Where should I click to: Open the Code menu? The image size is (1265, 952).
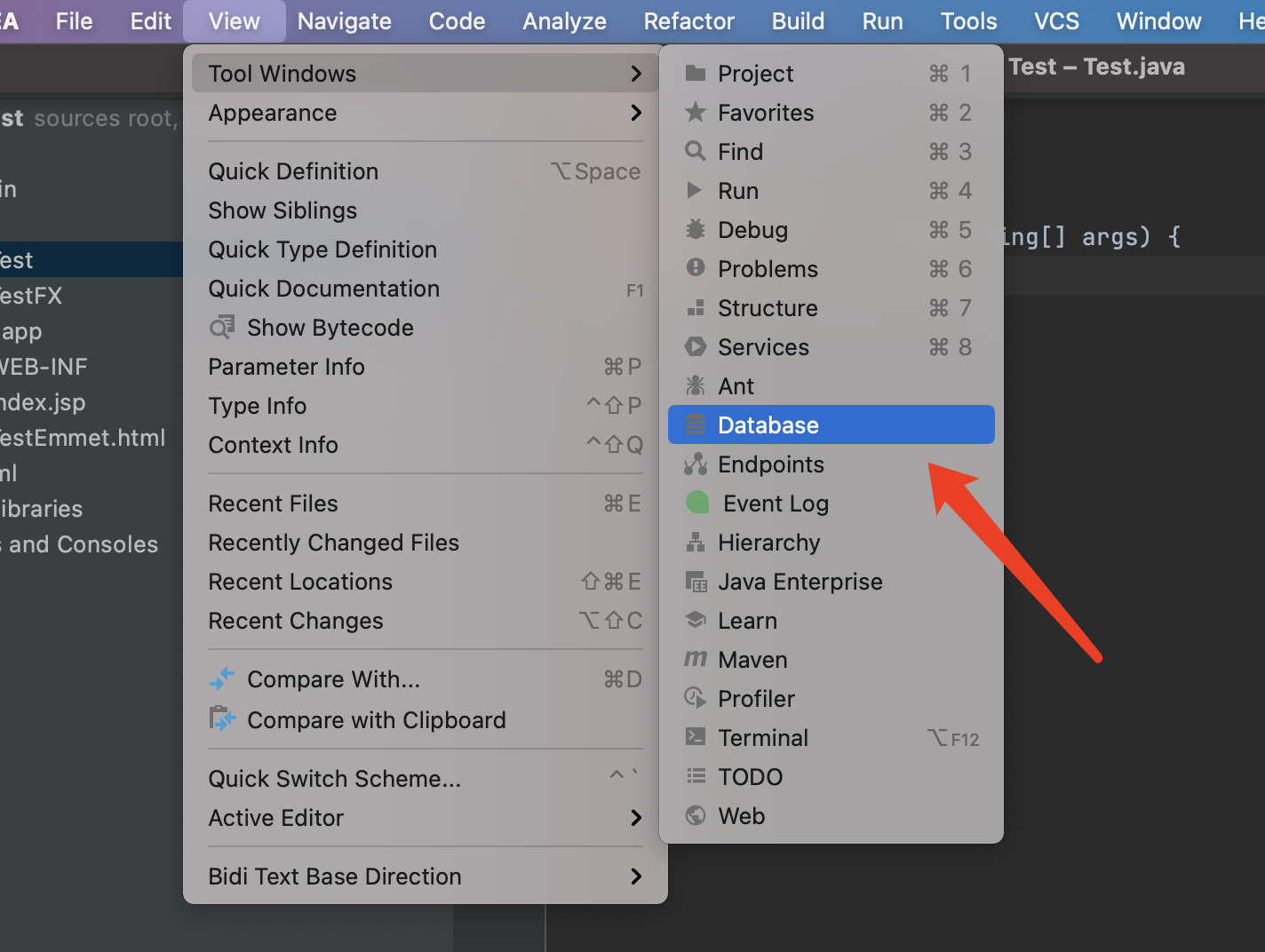point(457,21)
